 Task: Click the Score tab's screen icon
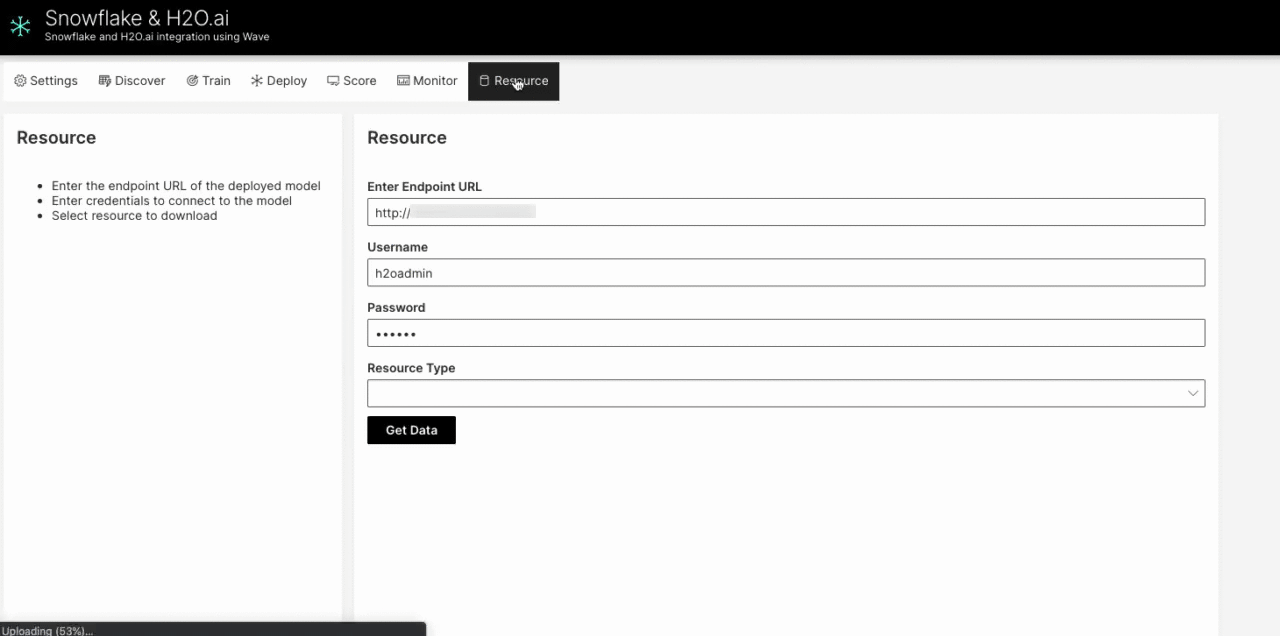pos(333,81)
